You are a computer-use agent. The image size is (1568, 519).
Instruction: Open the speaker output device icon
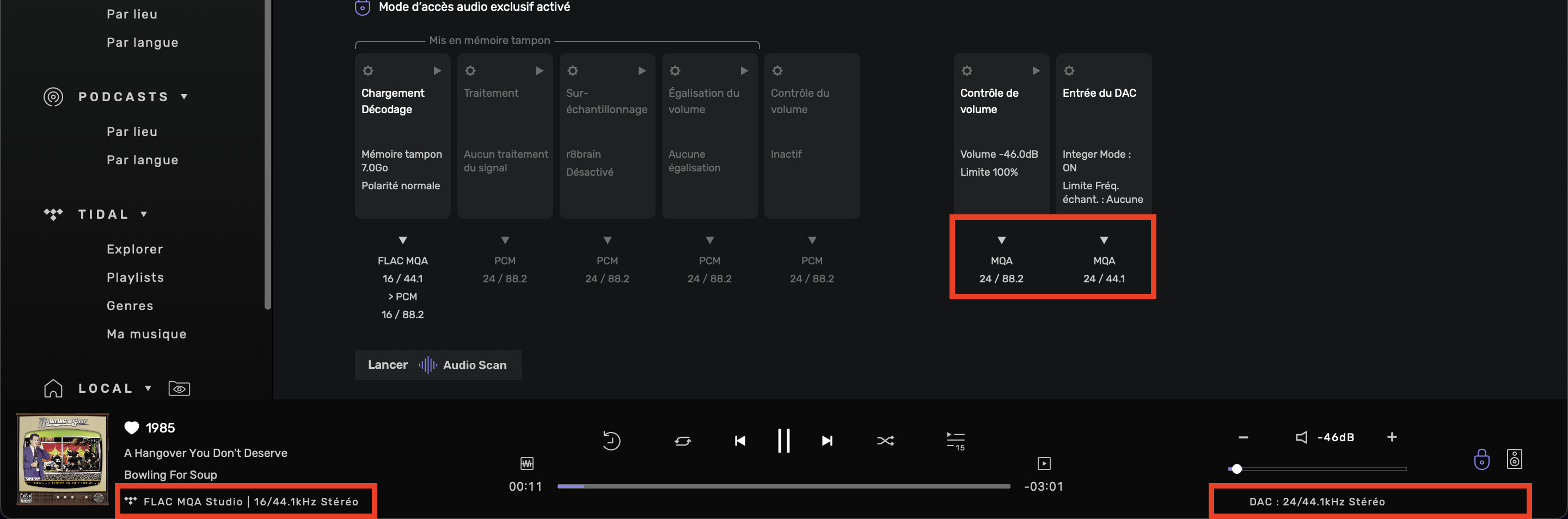[x=1514, y=459]
